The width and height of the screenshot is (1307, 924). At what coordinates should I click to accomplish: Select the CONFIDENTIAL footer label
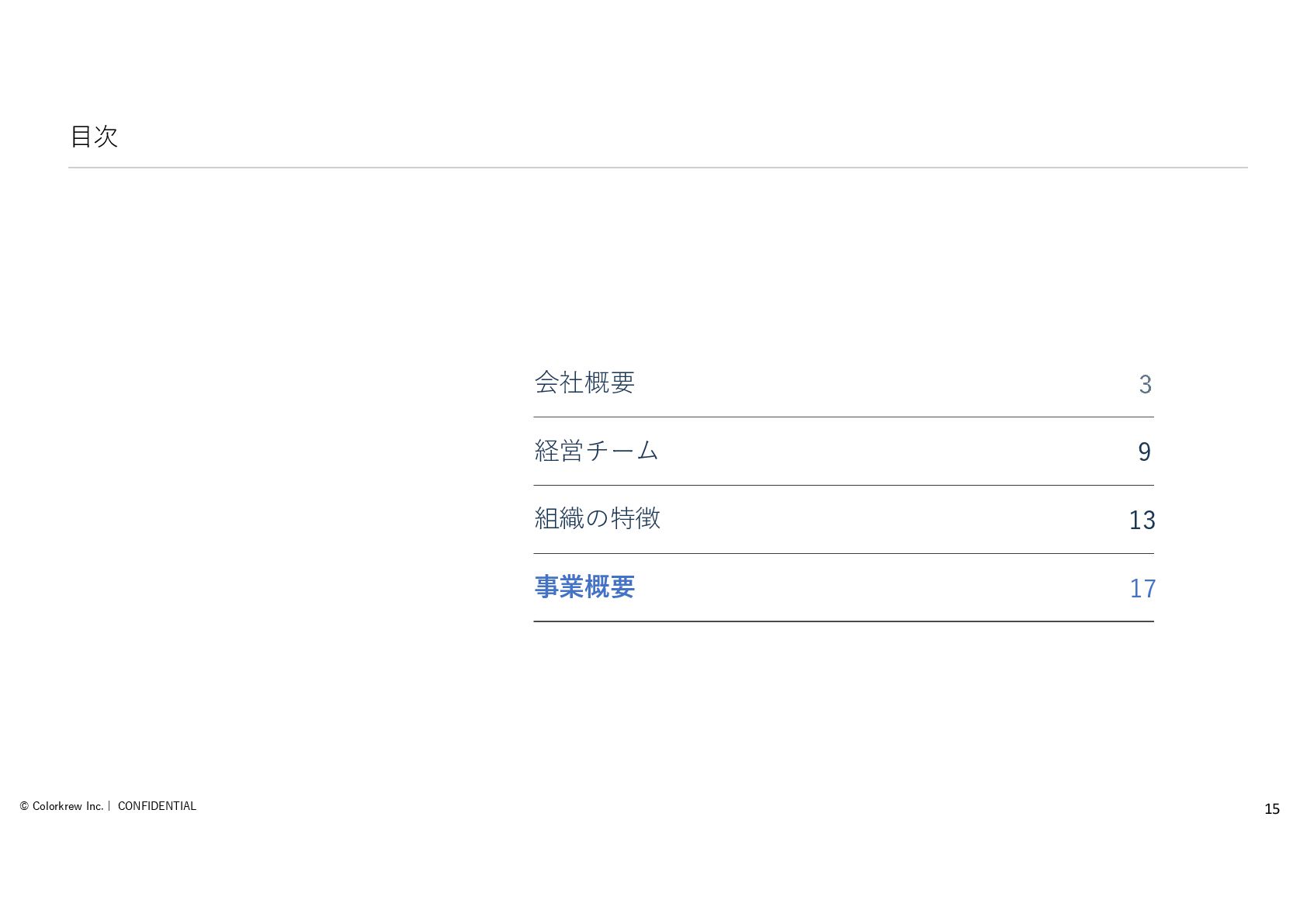coord(157,806)
